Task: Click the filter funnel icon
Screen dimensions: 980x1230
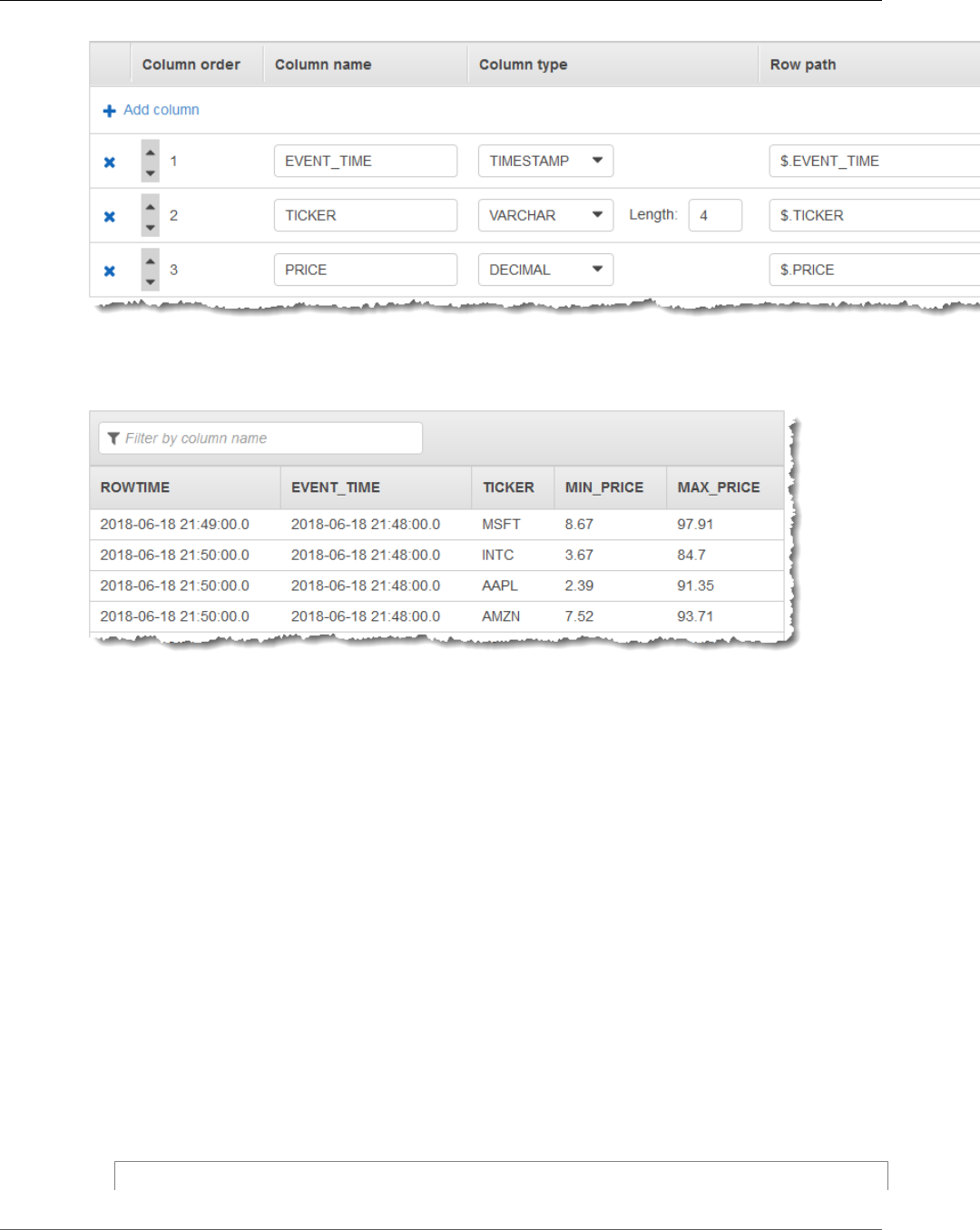Action: point(113,438)
